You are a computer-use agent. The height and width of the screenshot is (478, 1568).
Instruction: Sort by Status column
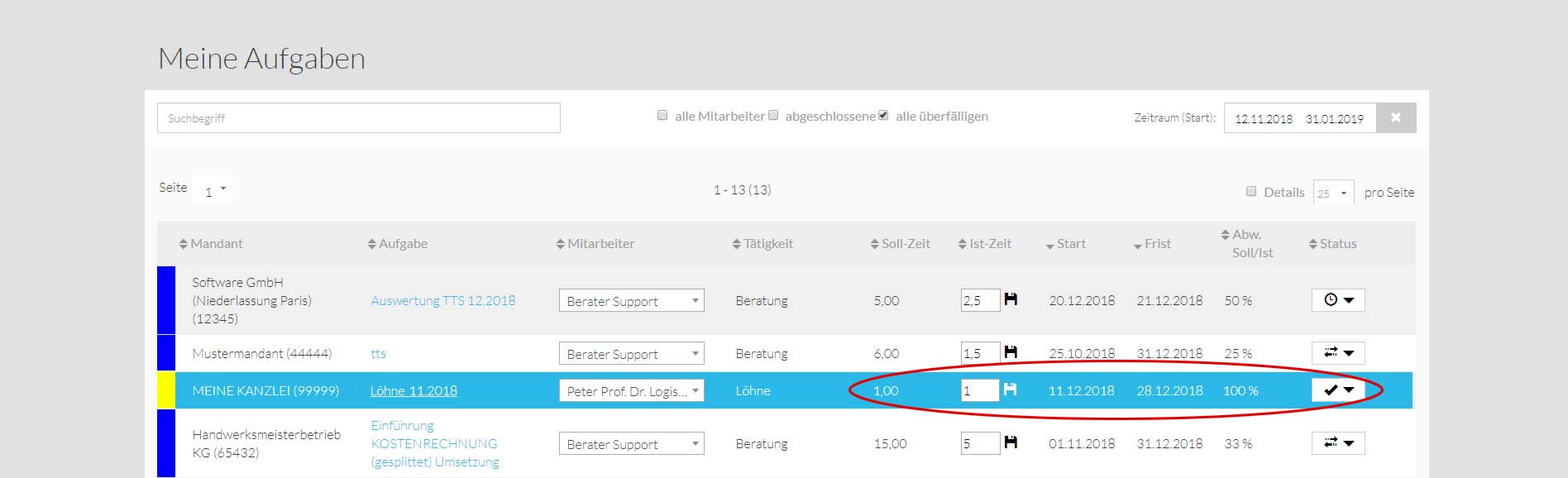(x=1332, y=244)
